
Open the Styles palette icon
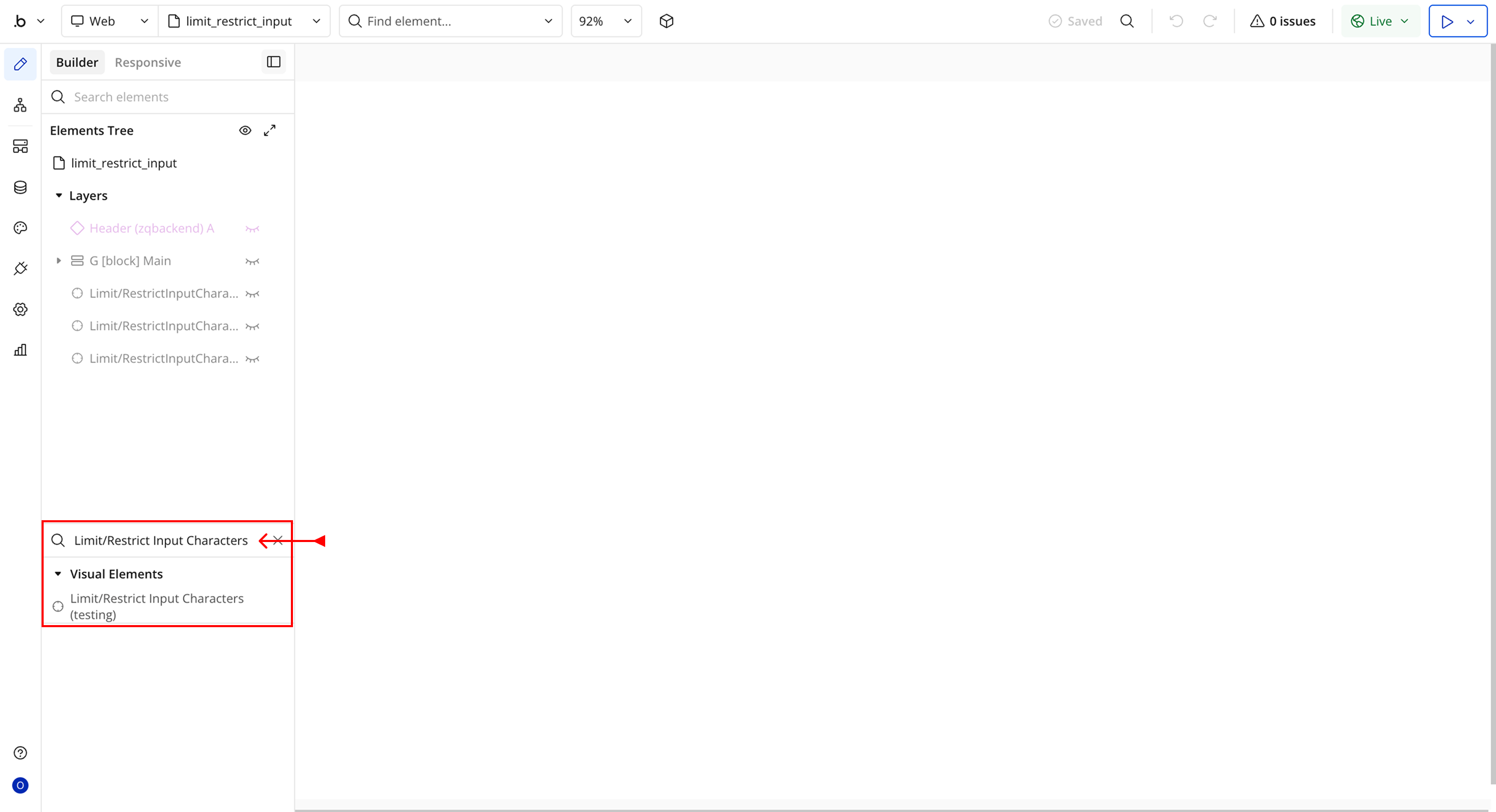click(x=20, y=227)
